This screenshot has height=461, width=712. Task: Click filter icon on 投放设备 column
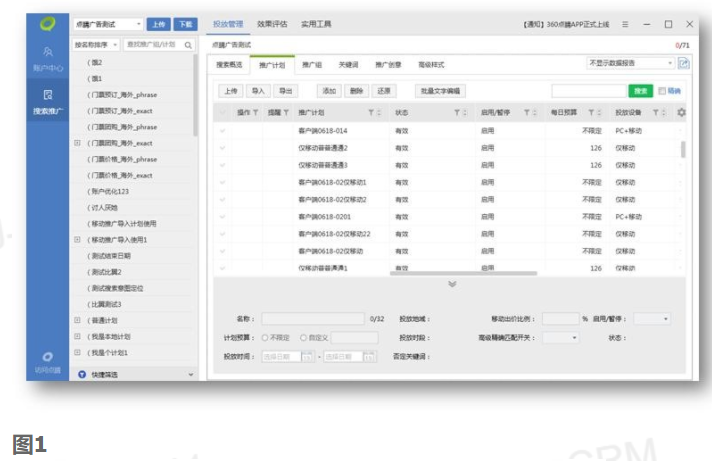point(656,113)
